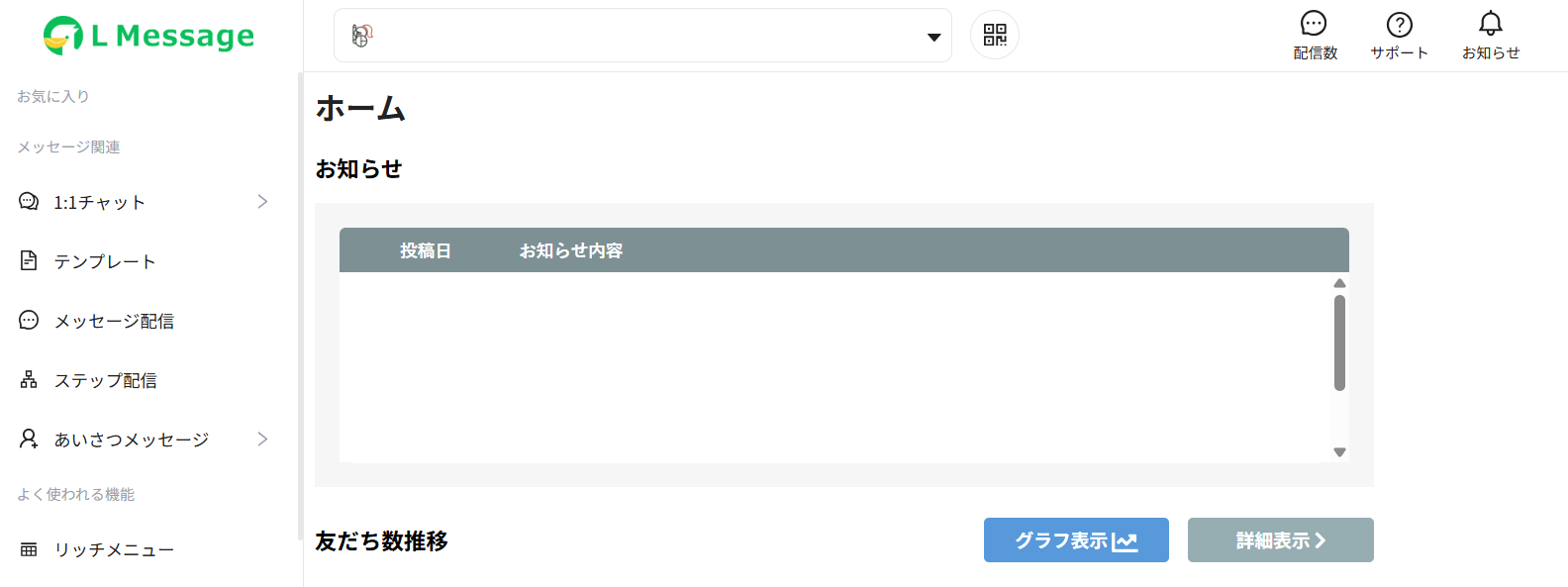Viewport: 1568px width, 587px height.
Task: Click the L Message logo
Action: point(148,36)
